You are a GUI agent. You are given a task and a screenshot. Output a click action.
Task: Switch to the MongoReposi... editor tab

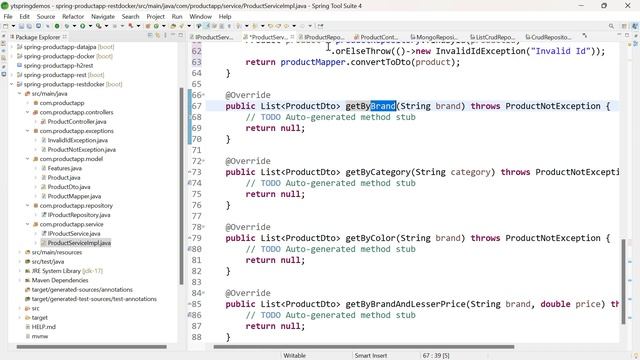433,37
